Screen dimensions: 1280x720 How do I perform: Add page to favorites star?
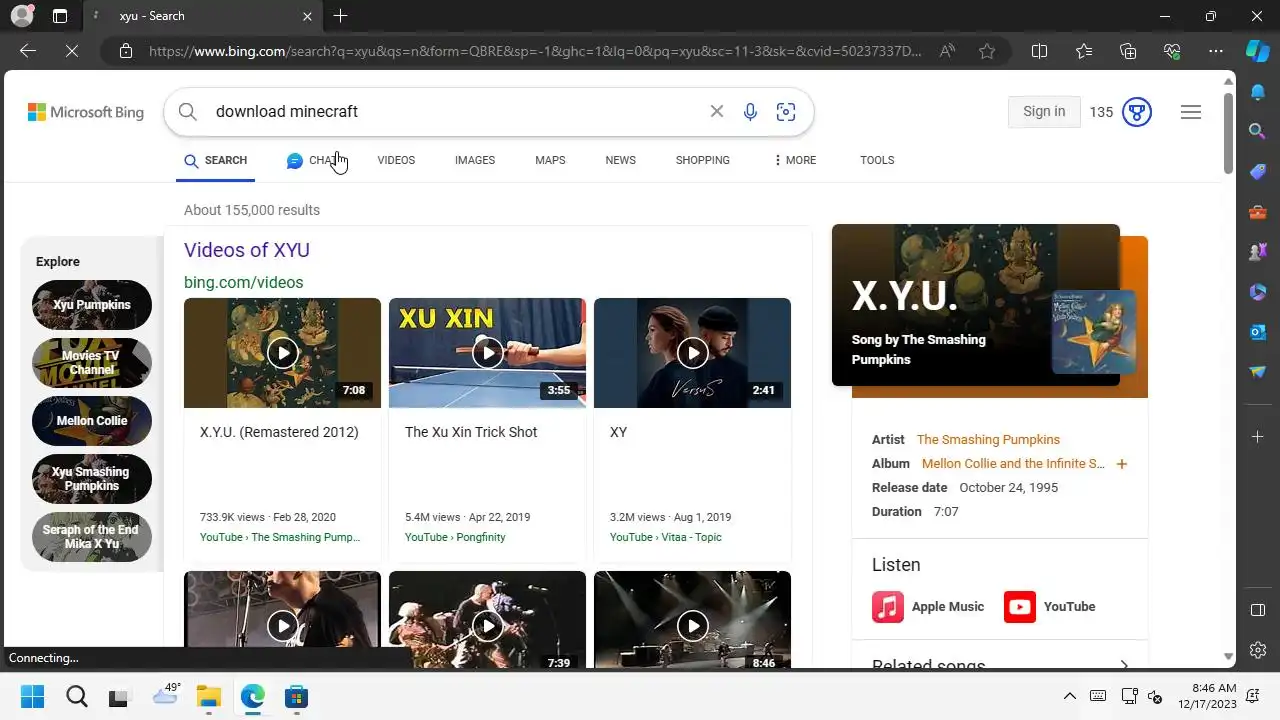pyautogui.click(x=987, y=51)
